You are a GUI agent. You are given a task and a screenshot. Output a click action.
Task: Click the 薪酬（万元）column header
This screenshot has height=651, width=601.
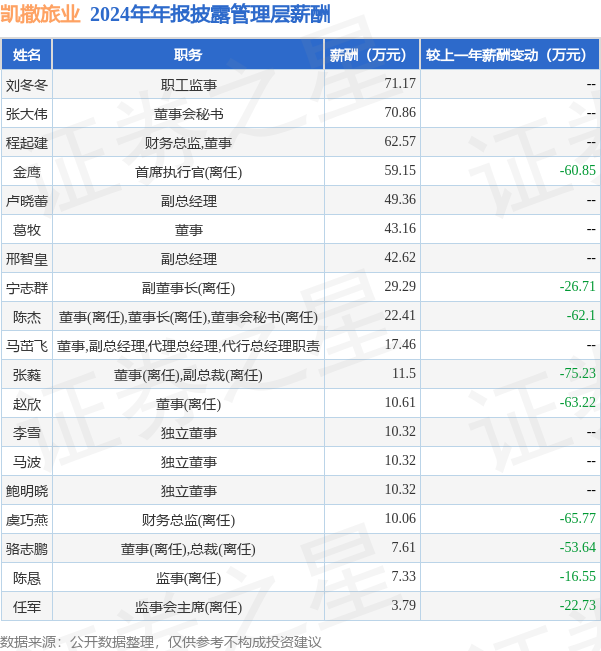click(372, 54)
